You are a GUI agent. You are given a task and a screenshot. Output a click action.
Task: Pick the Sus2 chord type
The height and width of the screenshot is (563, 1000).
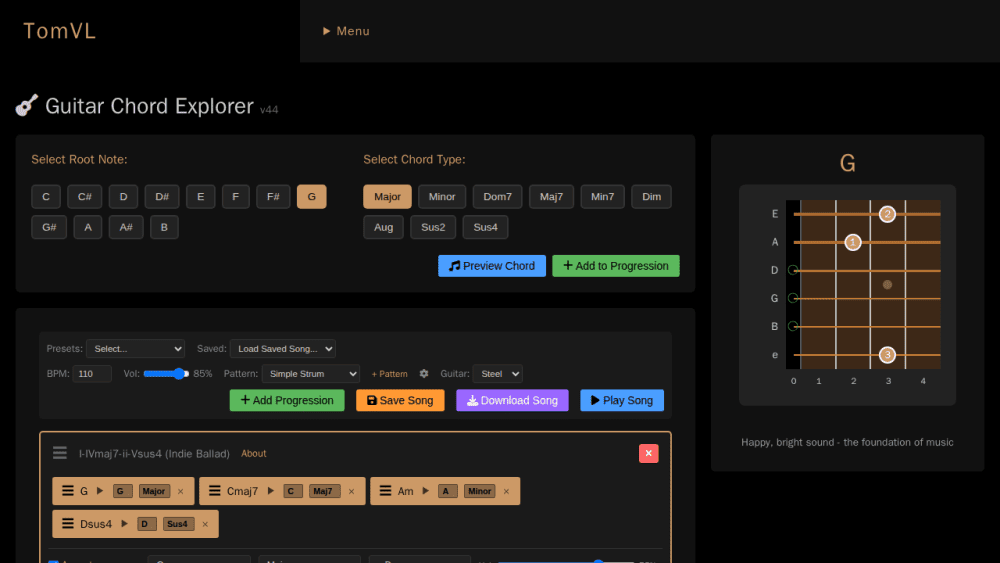[x=433, y=227]
